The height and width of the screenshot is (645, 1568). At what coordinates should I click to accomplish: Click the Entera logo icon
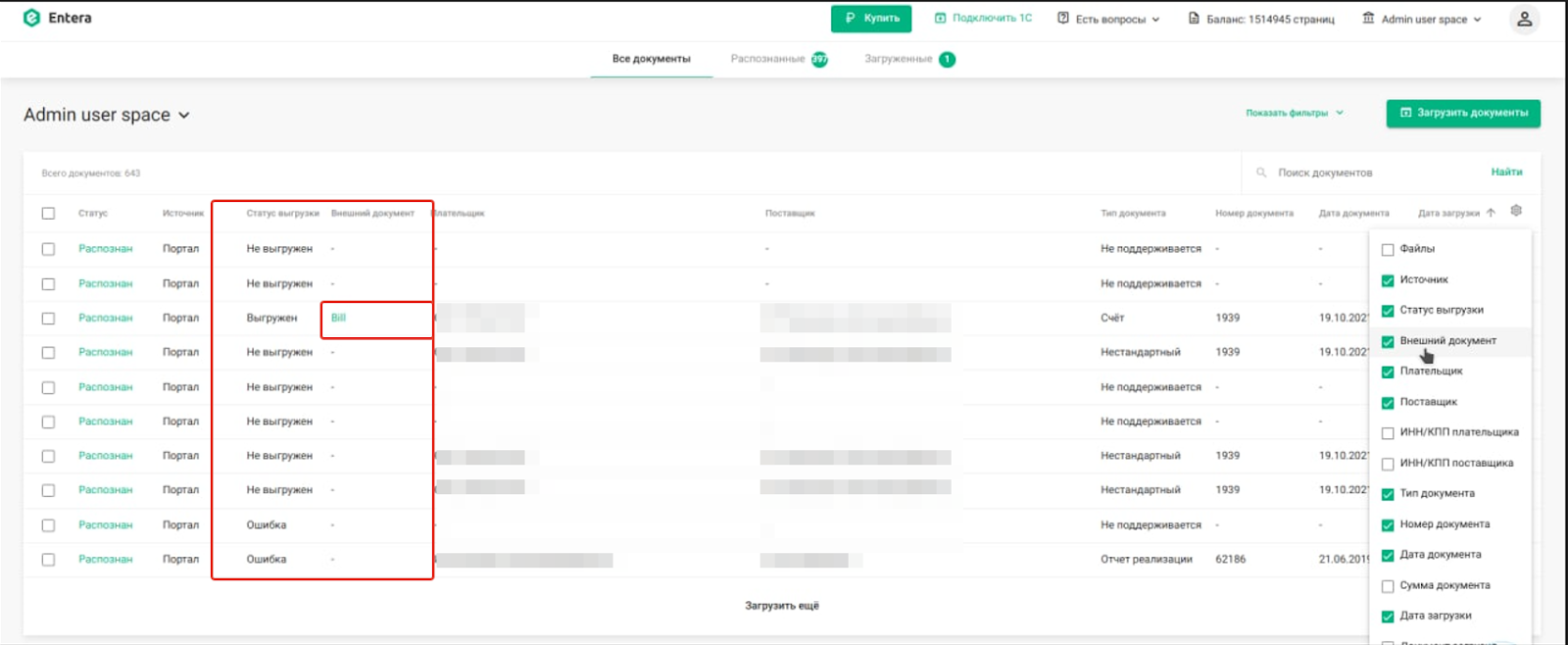point(31,18)
